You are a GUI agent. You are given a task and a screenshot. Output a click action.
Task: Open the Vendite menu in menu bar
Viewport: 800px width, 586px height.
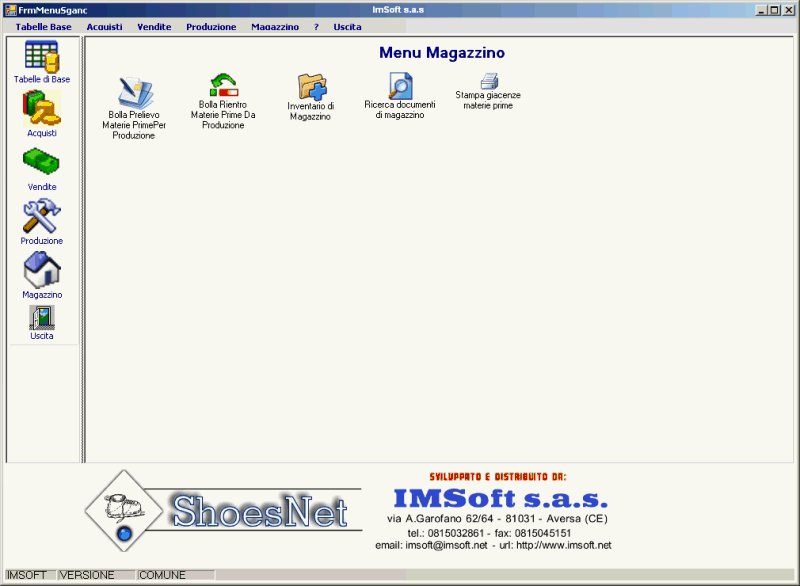[154, 27]
